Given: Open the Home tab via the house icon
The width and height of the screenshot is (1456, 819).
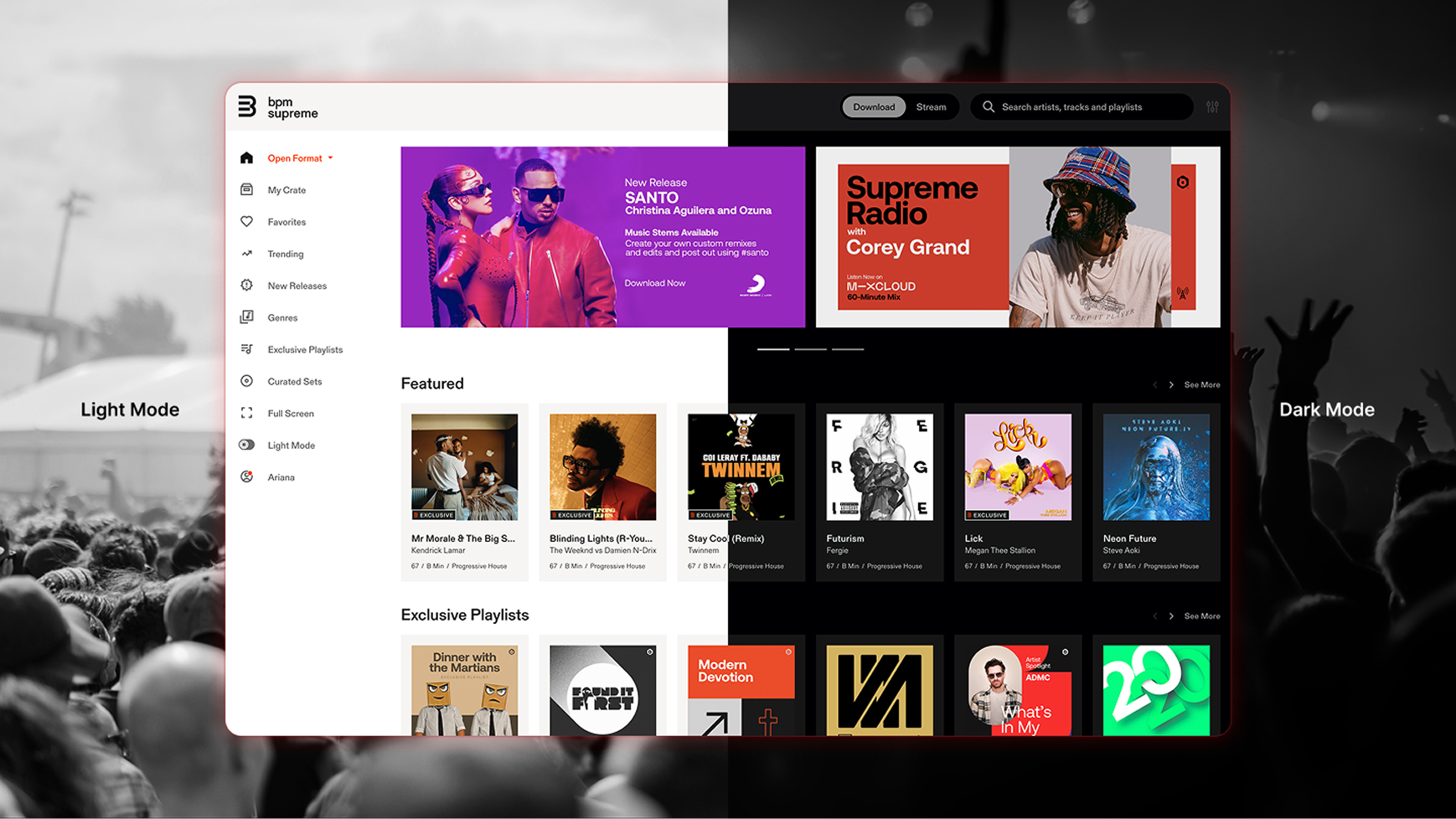Looking at the screenshot, I should pyautogui.click(x=246, y=157).
